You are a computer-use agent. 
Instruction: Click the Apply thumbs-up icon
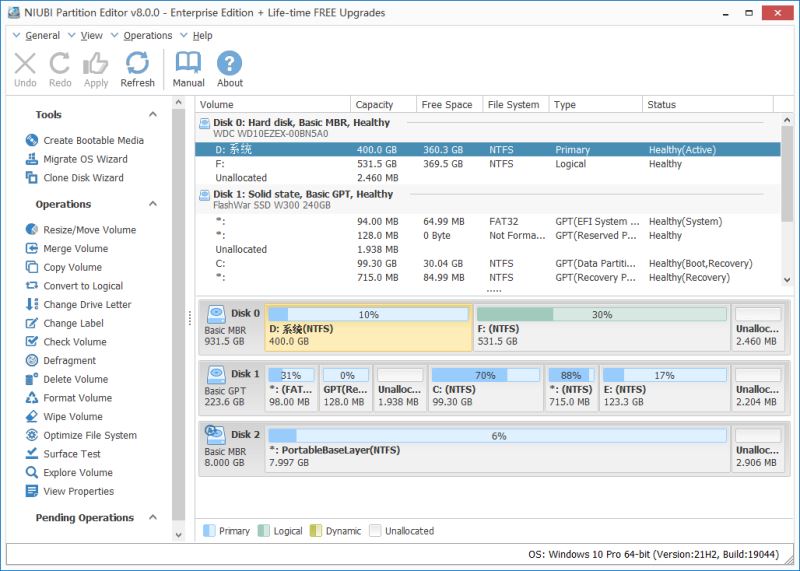(x=95, y=64)
